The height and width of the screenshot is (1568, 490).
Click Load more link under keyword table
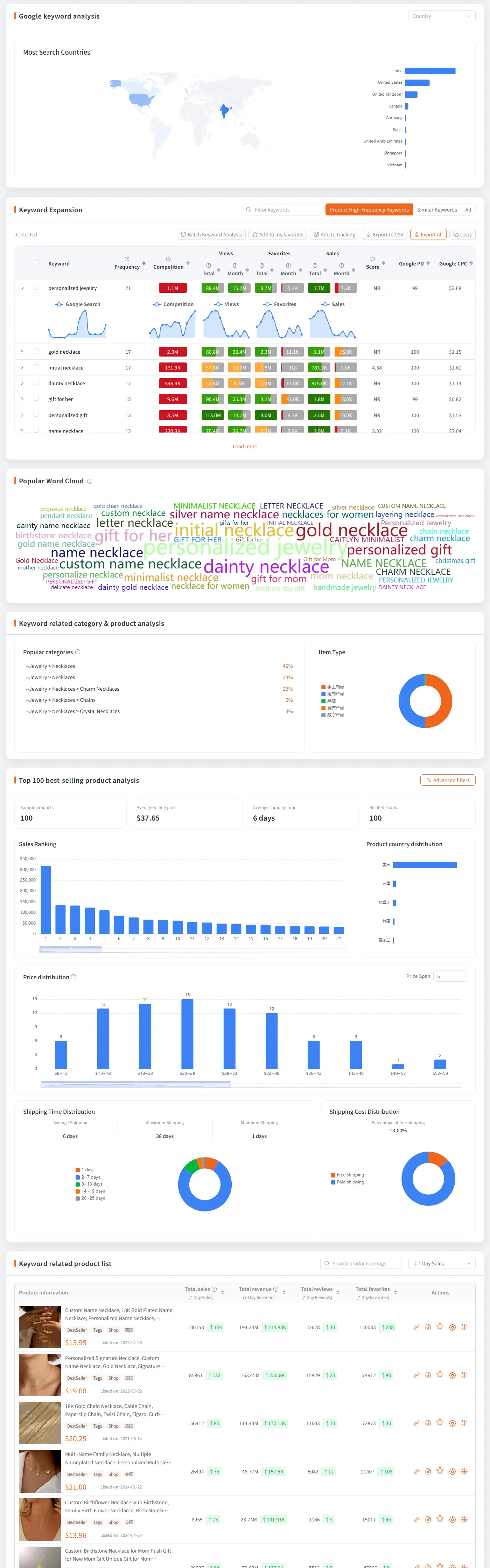pyautogui.click(x=245, y=447)
